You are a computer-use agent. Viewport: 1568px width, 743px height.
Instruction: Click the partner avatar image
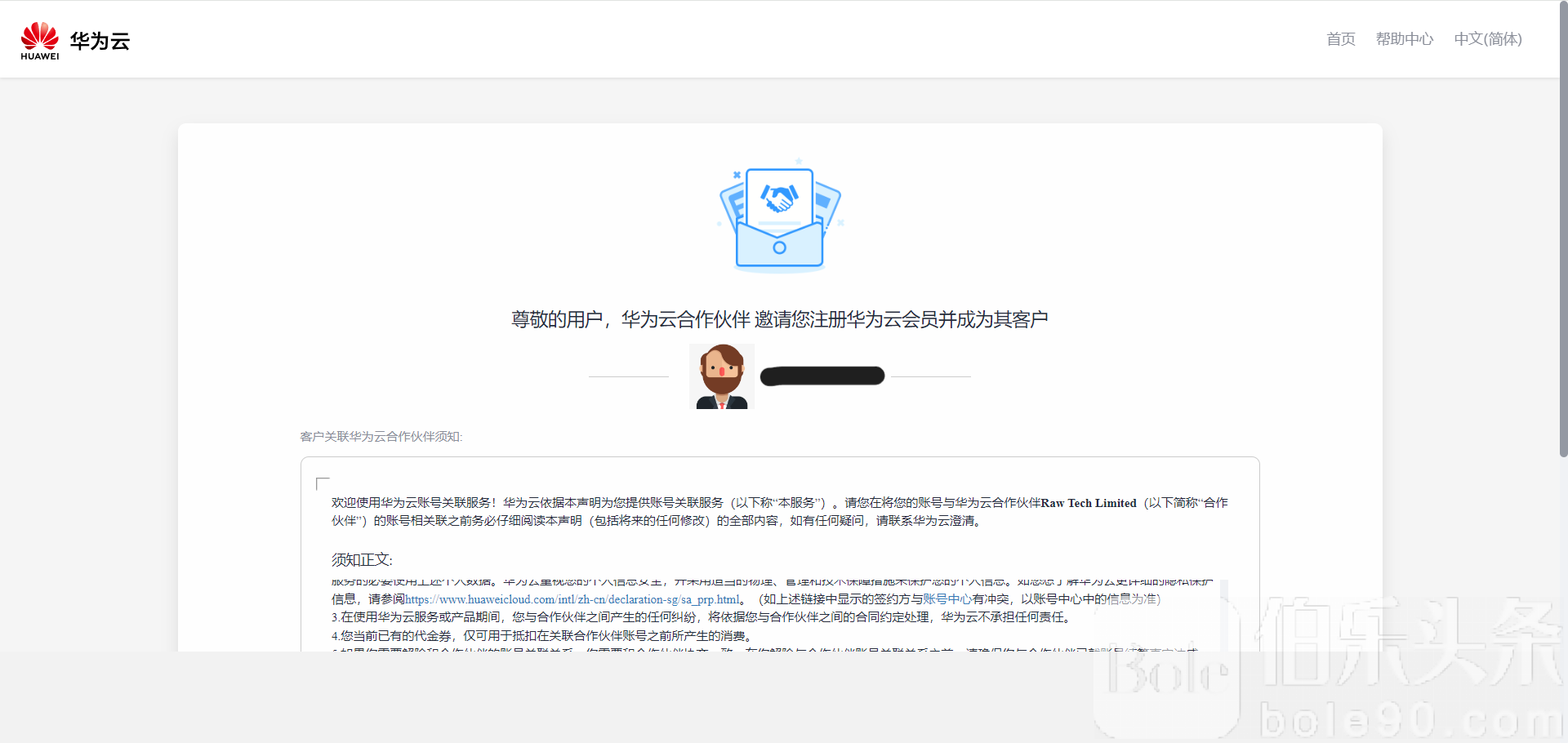[x=722, y=376]
